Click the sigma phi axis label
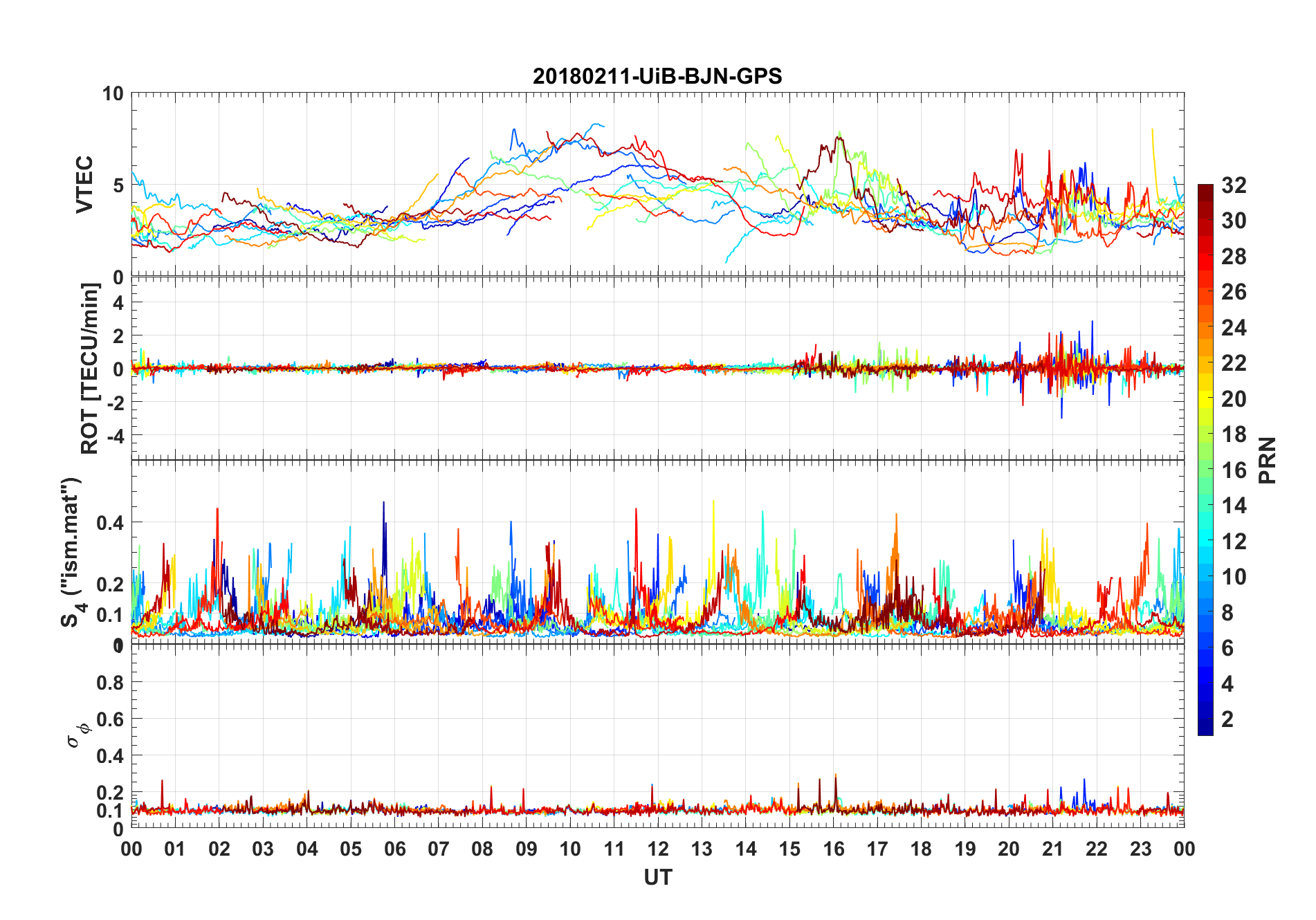The width and height of the screenshot is (1316, 920). point(78,735)
